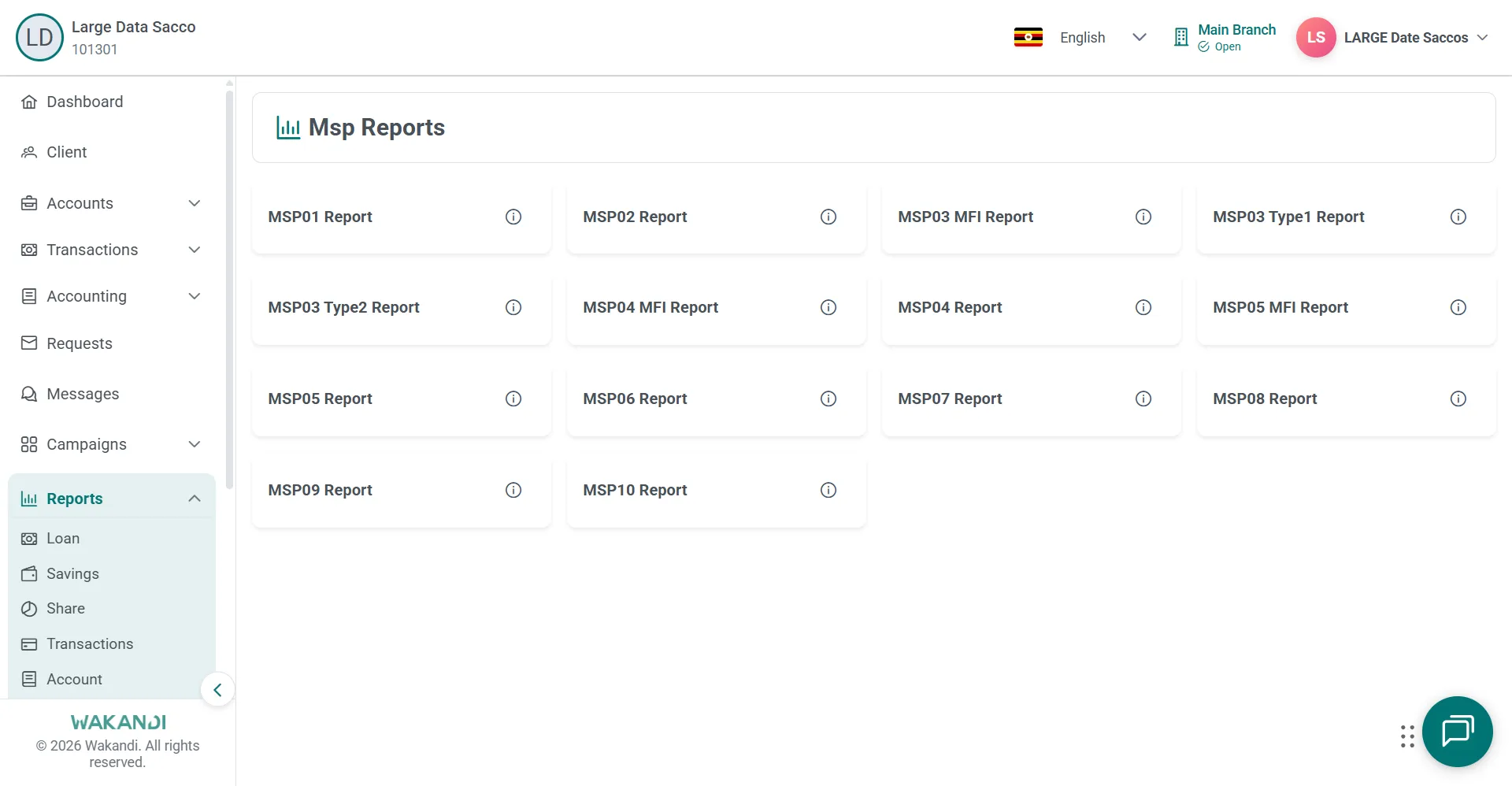
Task: Click the LD organization logo
Action: tap(39, 37)
